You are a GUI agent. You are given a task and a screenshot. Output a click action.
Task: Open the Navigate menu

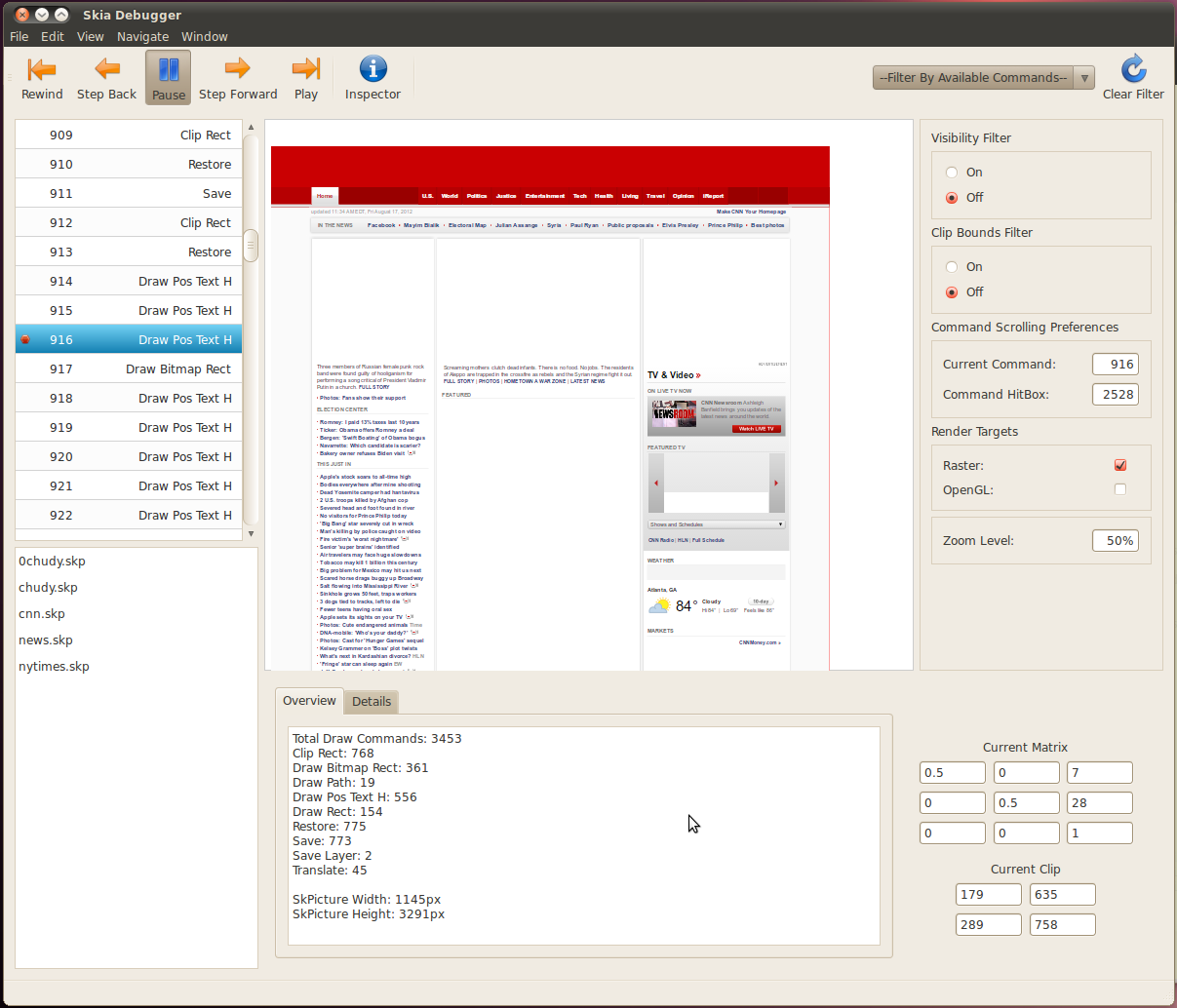click(142, 37)
